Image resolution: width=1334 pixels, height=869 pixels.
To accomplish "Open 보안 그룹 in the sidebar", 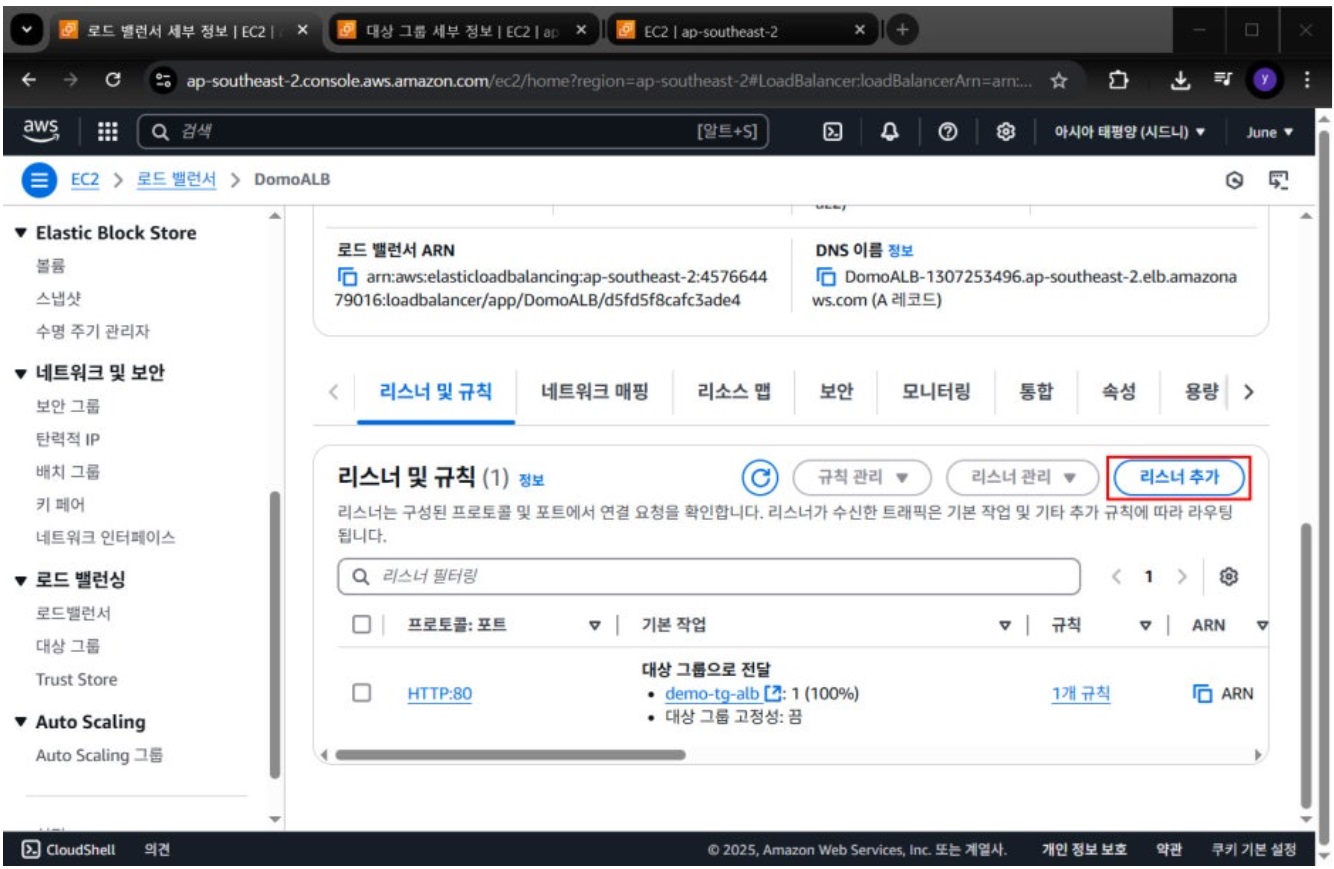I will point(67,406).
